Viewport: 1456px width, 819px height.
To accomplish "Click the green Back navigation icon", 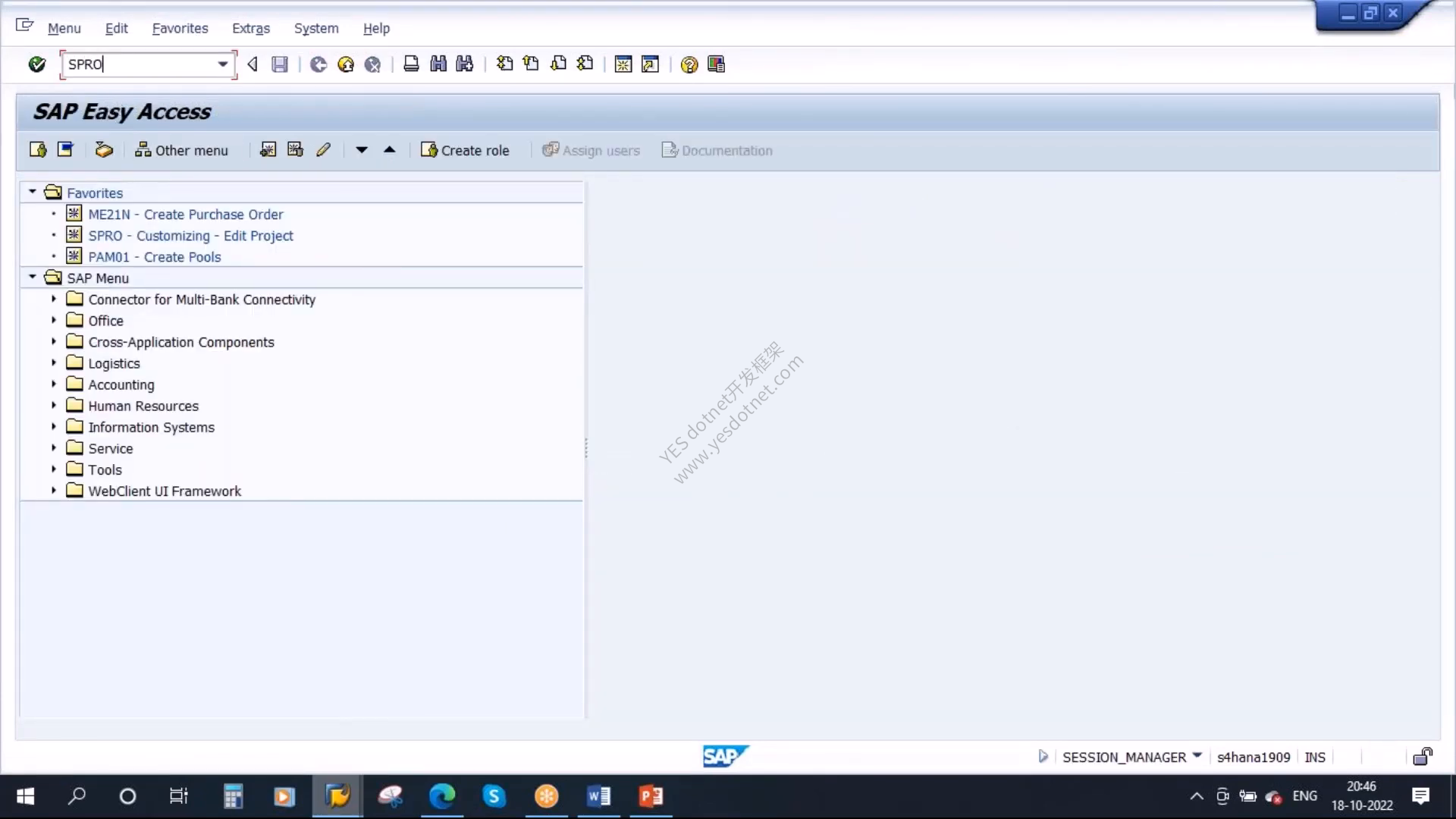I will [x=318, y=64].
